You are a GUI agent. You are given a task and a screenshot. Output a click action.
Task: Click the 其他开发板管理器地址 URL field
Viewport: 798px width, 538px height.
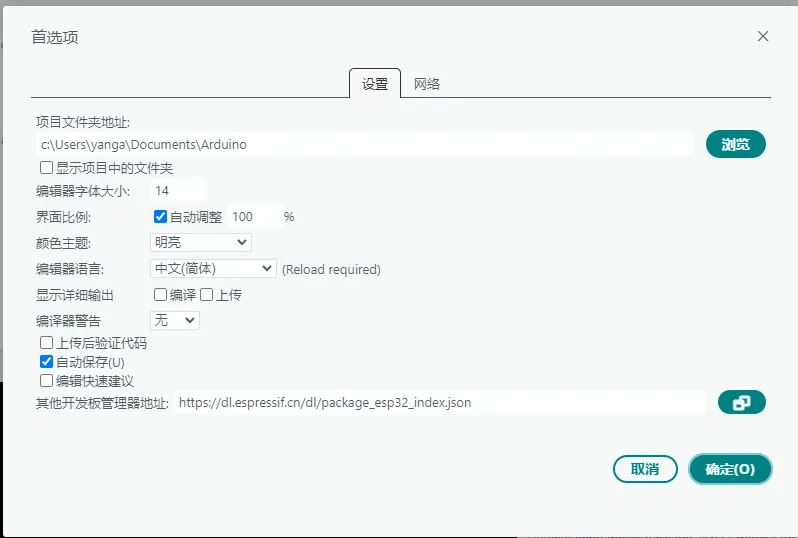click(x=440, y=403)
